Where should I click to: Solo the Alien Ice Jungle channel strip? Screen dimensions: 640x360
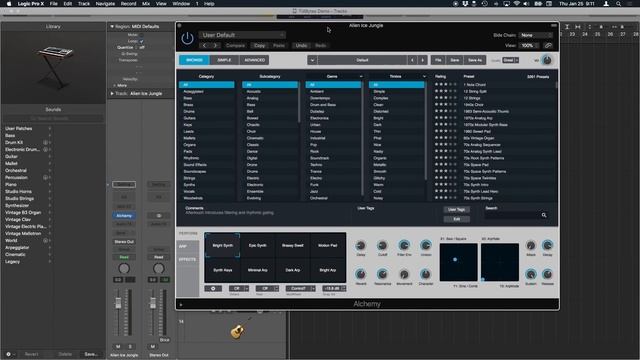click(130, 347)
